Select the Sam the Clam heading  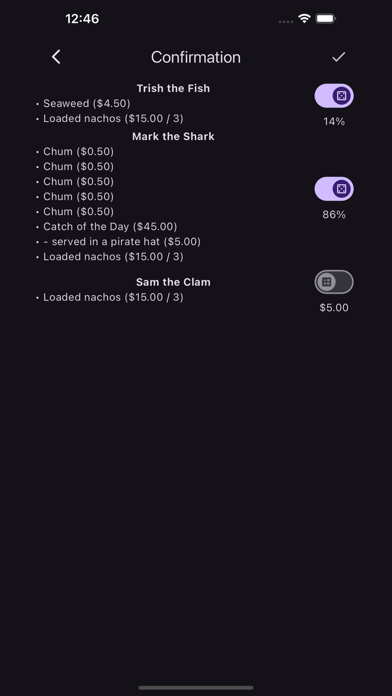point(173,282)
